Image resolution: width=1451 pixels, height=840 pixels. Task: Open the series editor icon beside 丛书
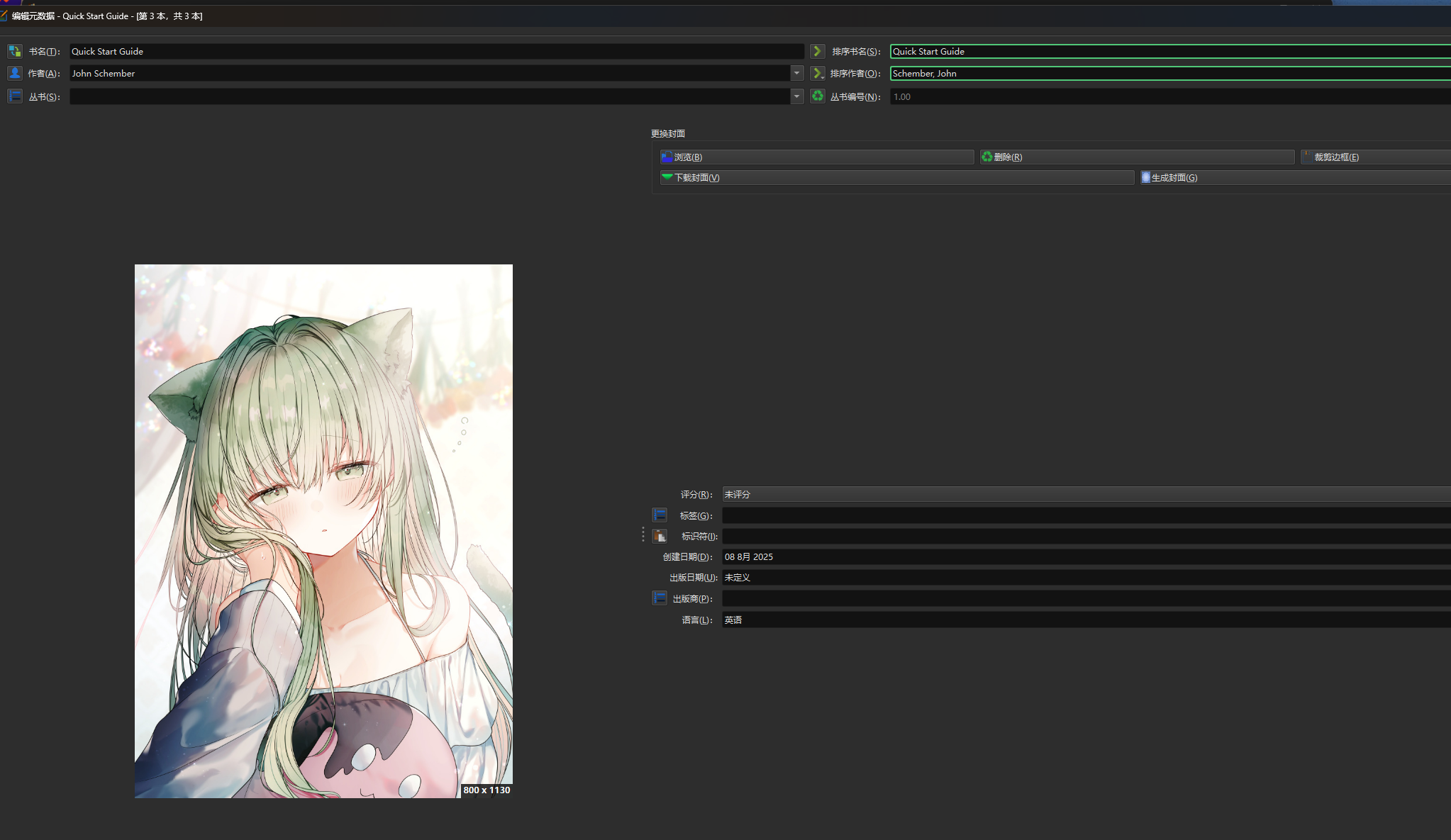[15, 96]
